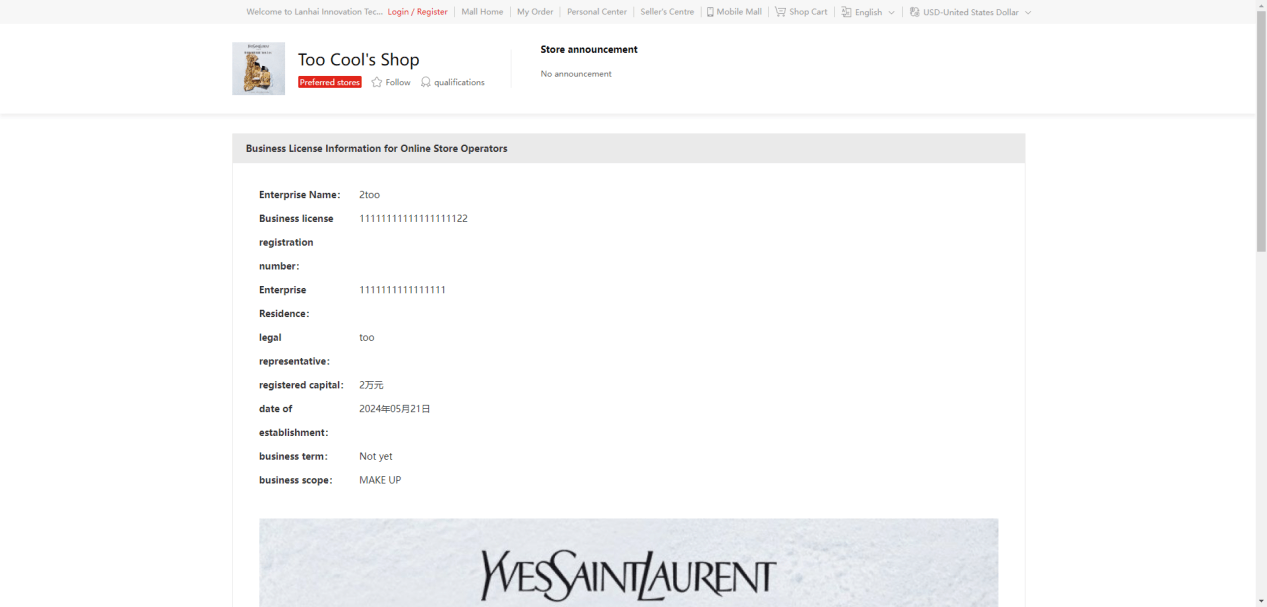The image size is (1267, 607).
Task: Click the 'business scope:' label
Action: [295, 480]
